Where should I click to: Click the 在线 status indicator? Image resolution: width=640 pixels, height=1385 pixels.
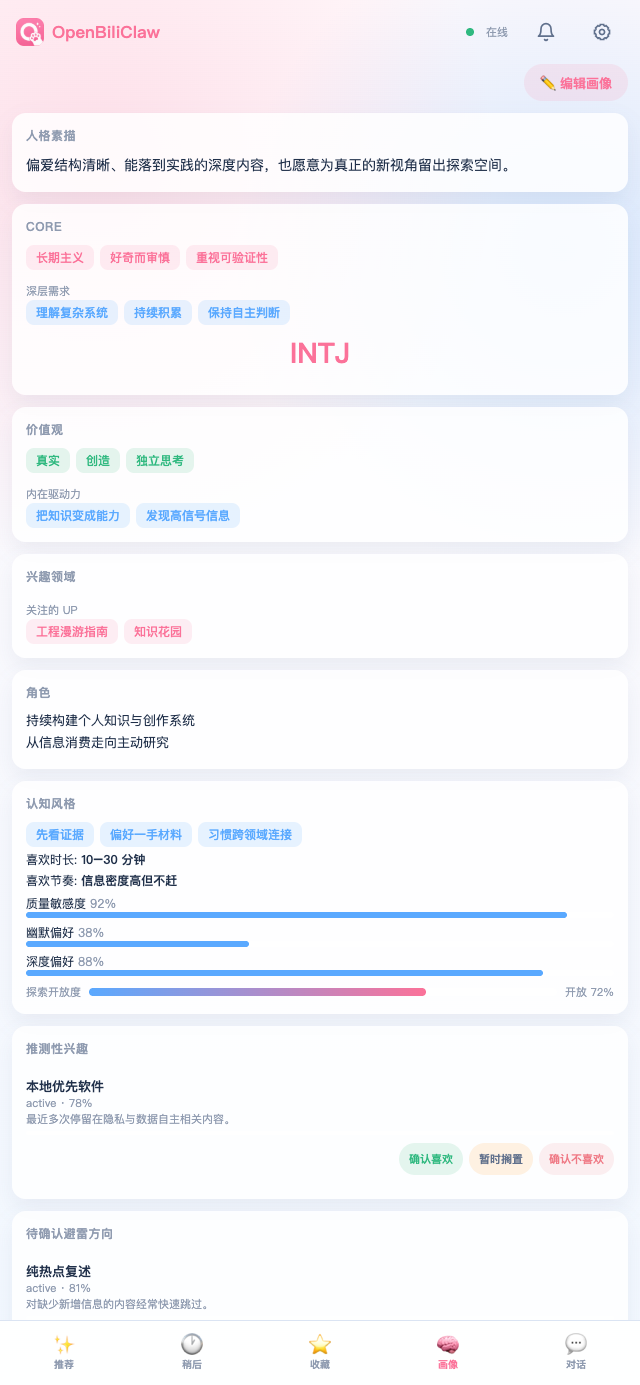coord(487,32)
